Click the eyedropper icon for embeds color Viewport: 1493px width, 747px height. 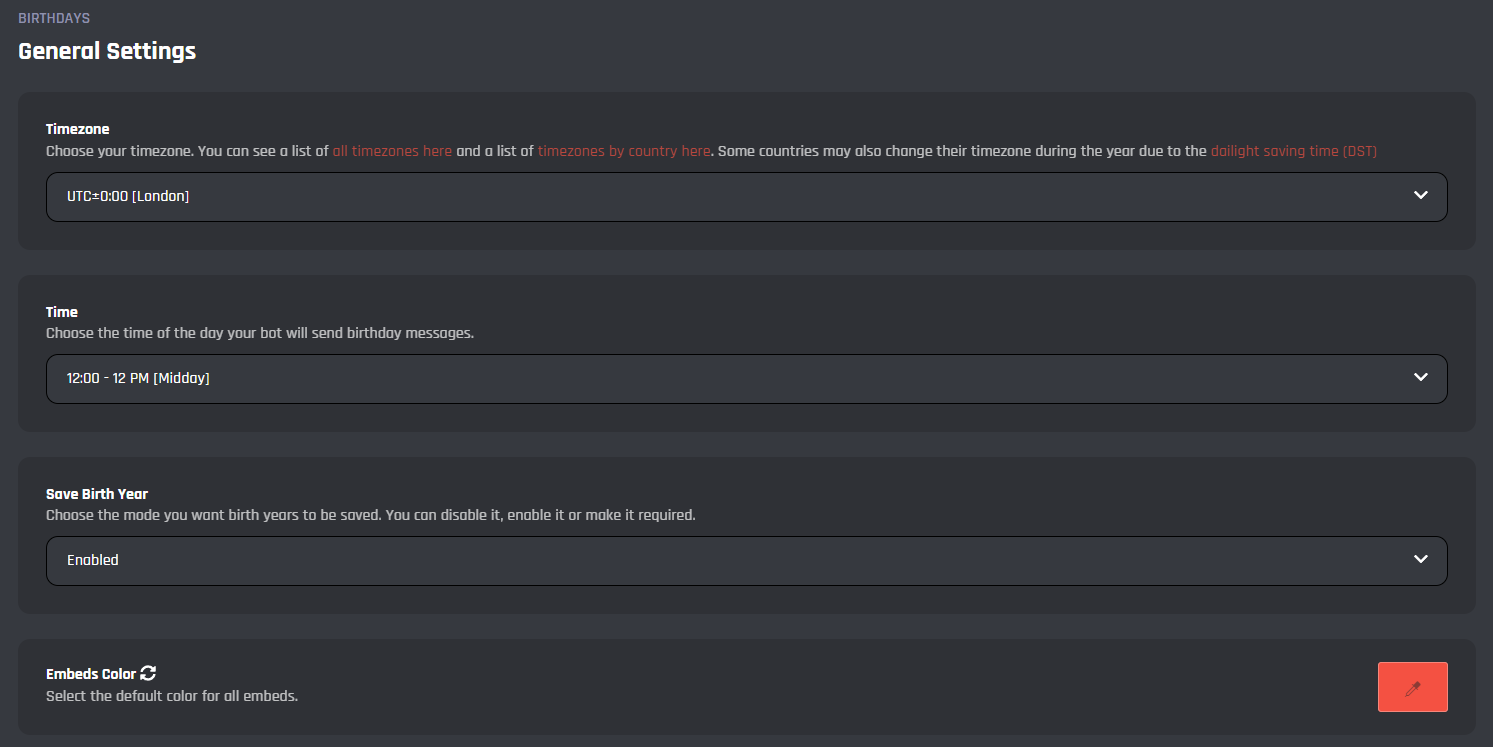(1412, 688)
